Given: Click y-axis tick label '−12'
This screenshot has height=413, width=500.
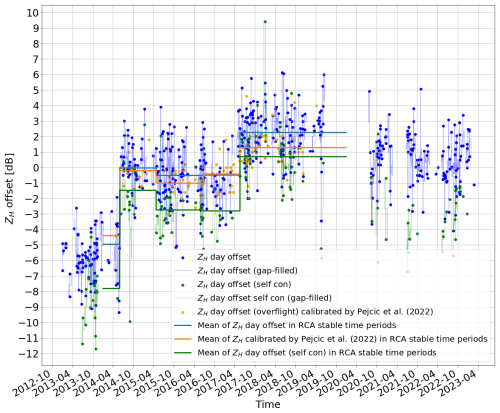Looking at the screenshot, I should click(29, 354).
